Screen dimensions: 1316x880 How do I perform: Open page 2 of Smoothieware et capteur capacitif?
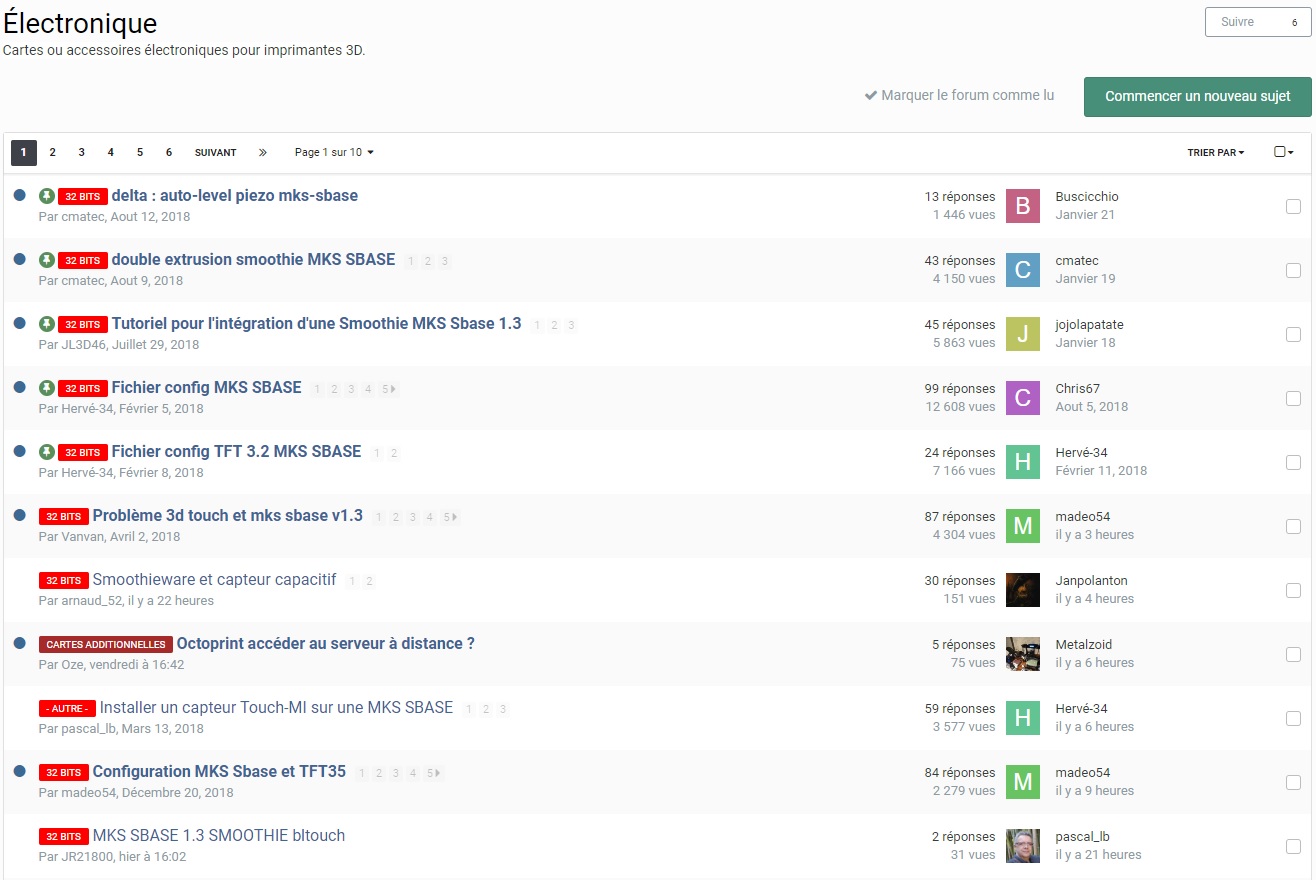click(369, 581)
